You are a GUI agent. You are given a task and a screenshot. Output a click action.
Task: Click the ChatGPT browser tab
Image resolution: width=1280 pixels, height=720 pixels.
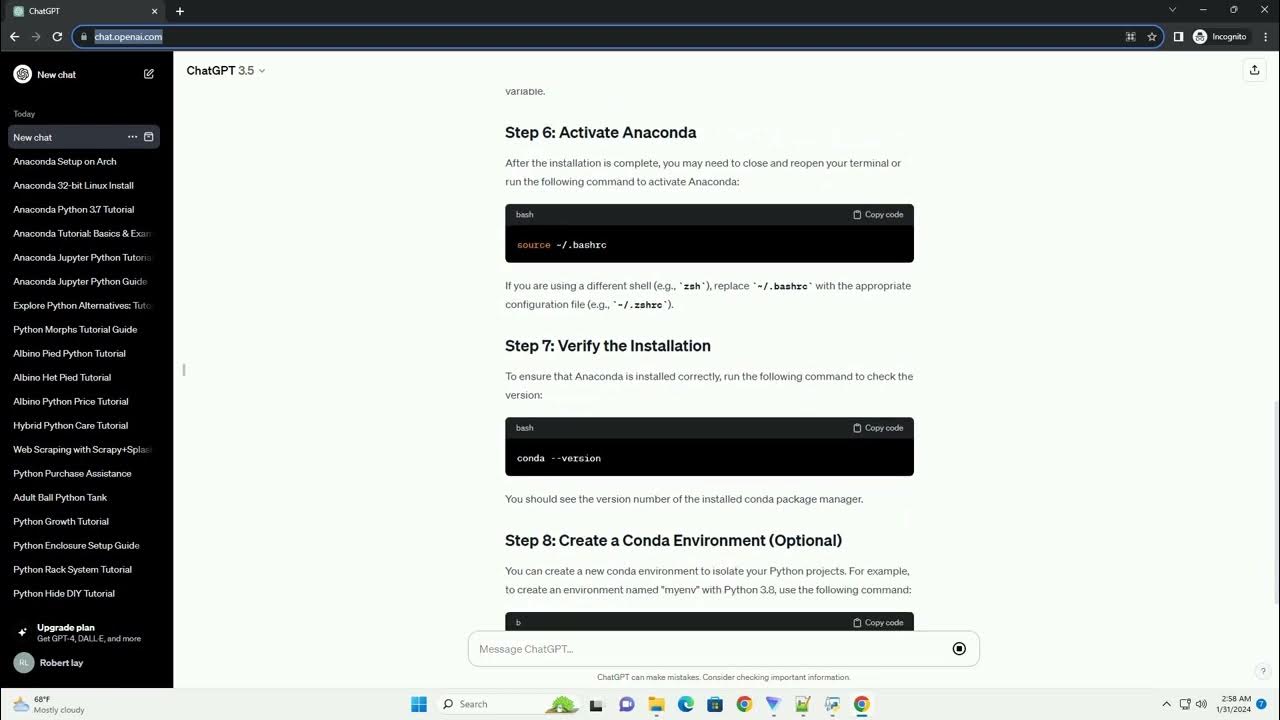pos(87,11)
